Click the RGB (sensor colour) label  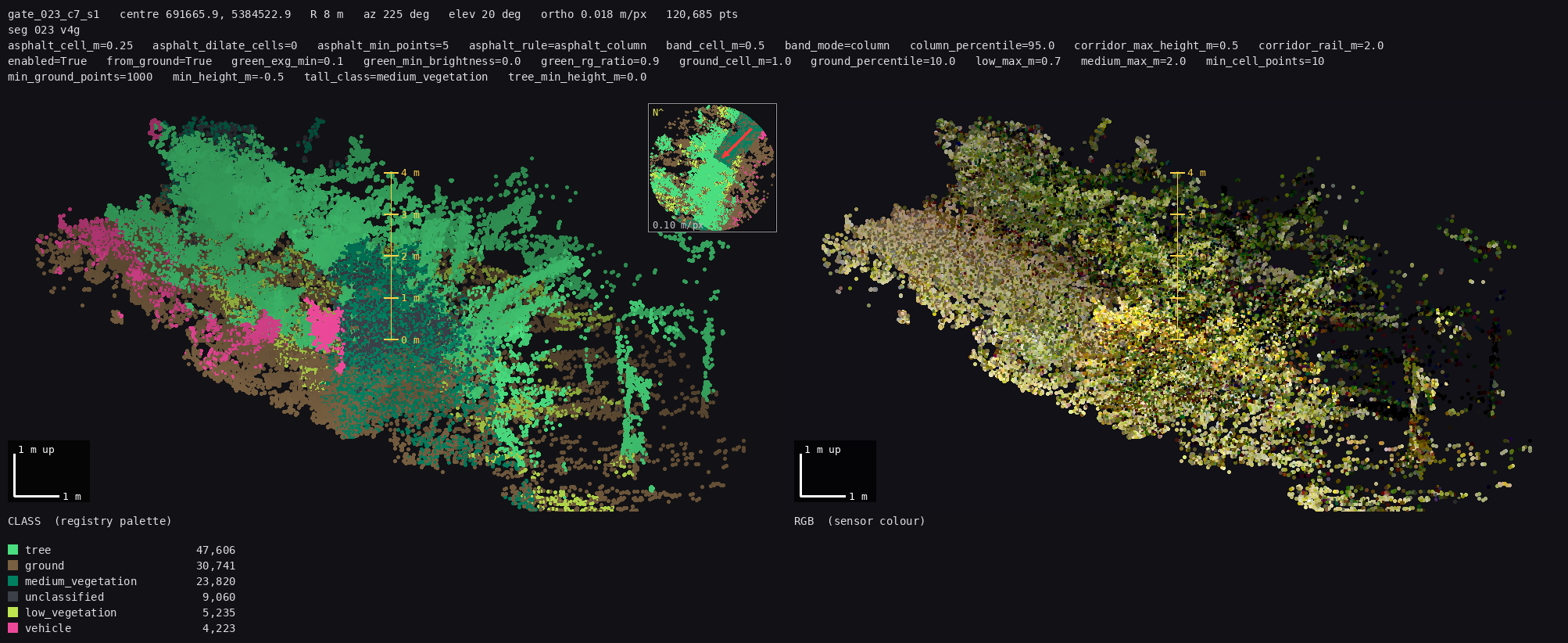point(860,521)
